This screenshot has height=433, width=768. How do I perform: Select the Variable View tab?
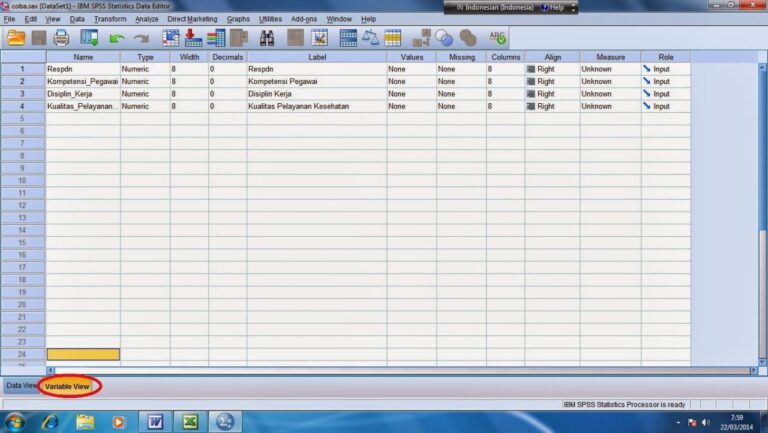[67, 386]
